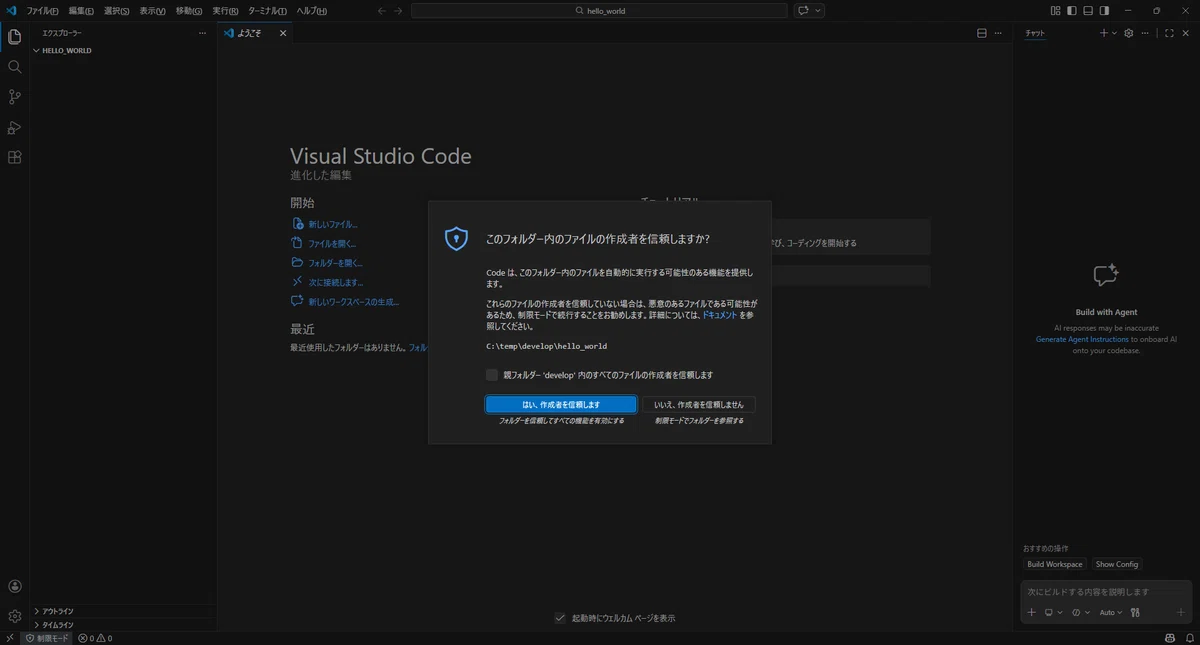The image size is (1200, 645).
Task: Start a new chat with plus icon
Action: pos(1104,33)
